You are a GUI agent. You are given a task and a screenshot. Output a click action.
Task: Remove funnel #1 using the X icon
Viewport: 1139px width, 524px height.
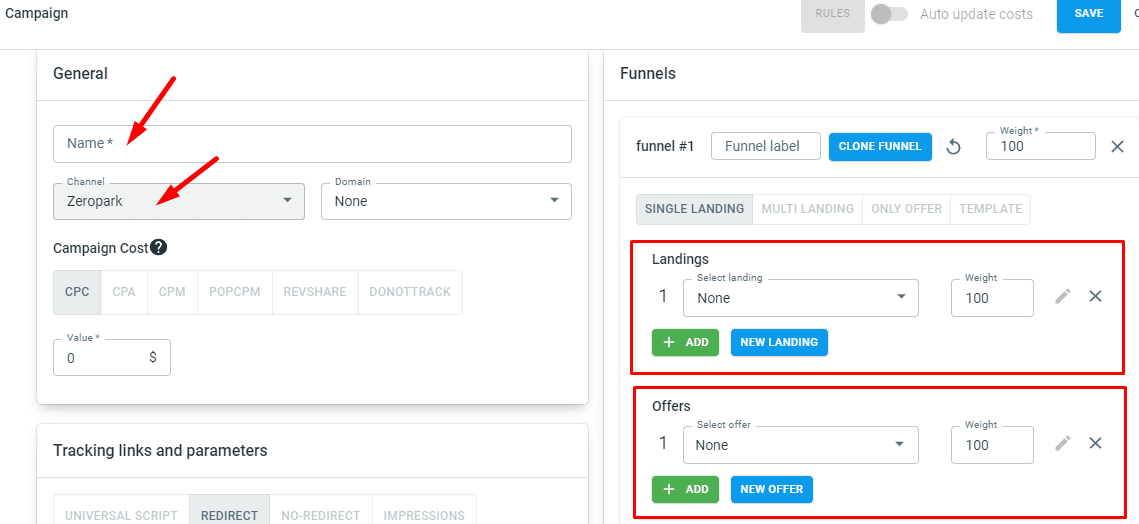1118,147
